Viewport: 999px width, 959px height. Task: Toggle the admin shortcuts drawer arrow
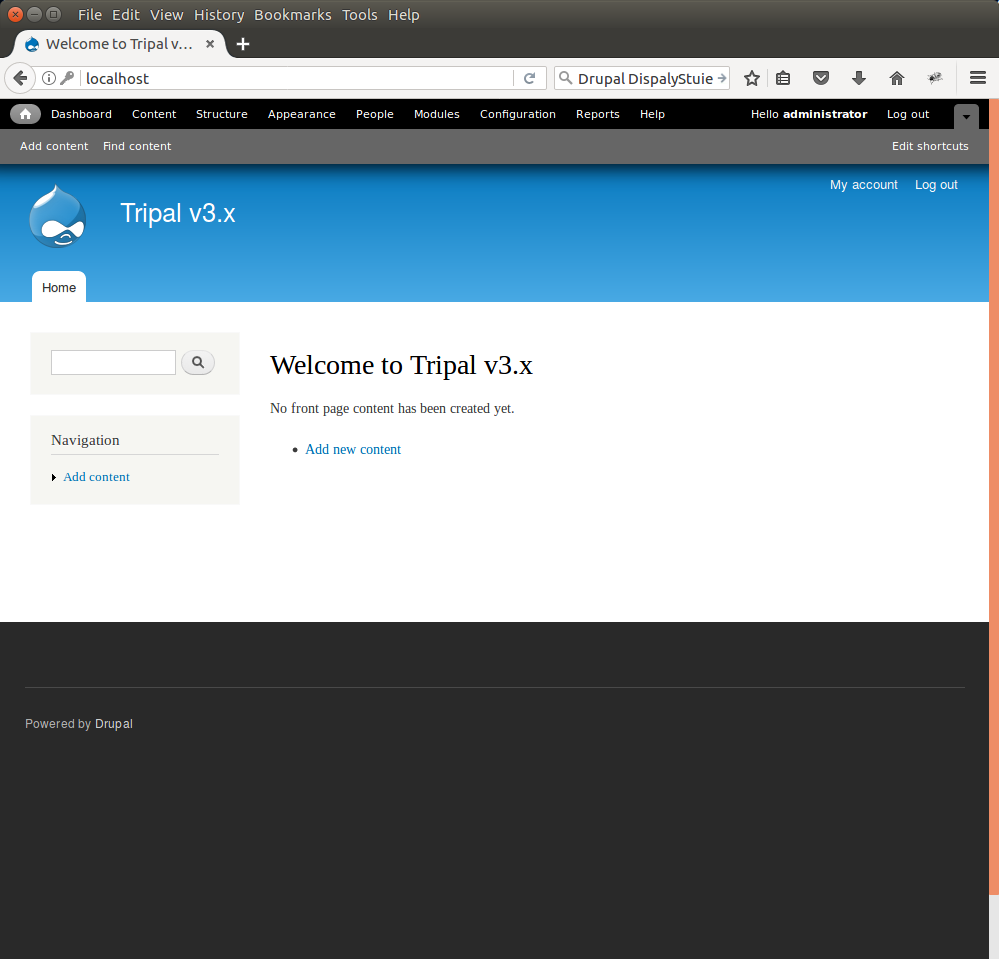966,116
